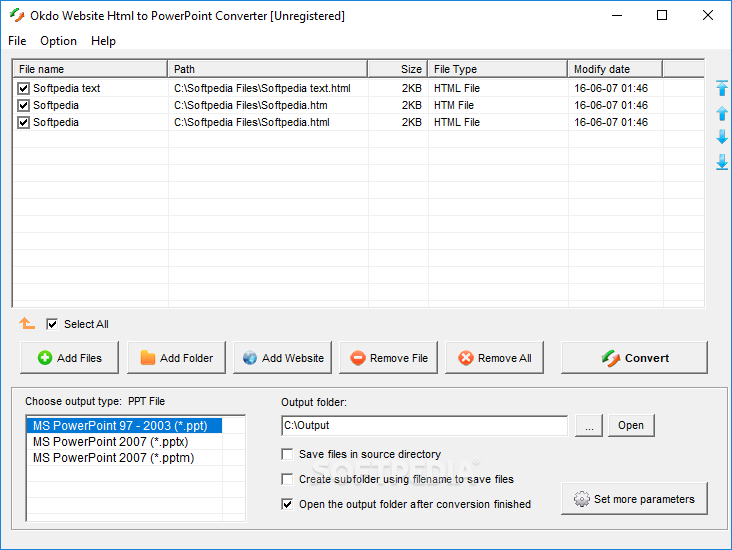This screenshot has height=550, width=732.
Task: Click the HTM File type cell
Action: (454, 106)
